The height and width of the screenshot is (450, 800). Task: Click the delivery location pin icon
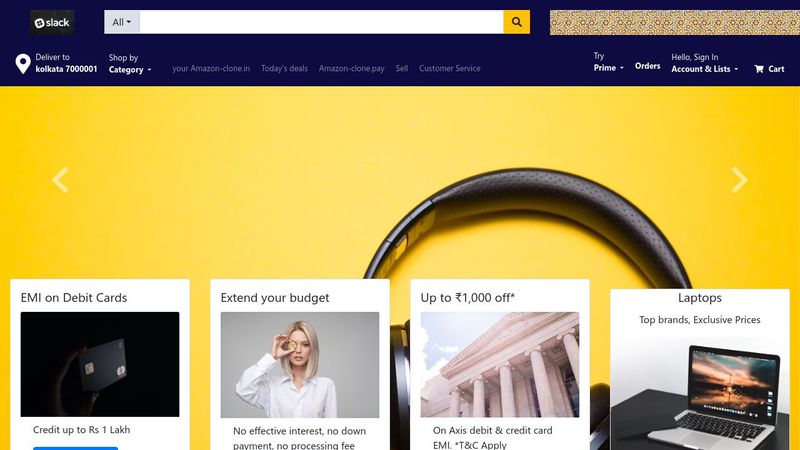pyautogui.click(x=23, y=64)
